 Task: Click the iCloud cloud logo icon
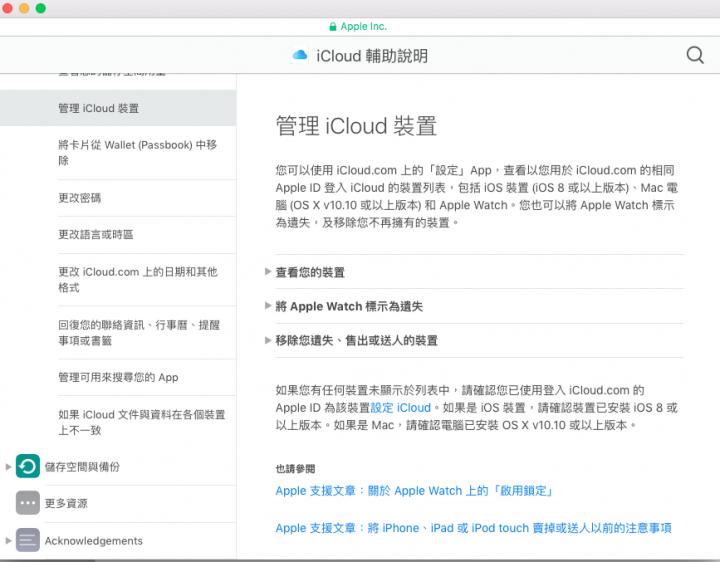coord(300,56)
